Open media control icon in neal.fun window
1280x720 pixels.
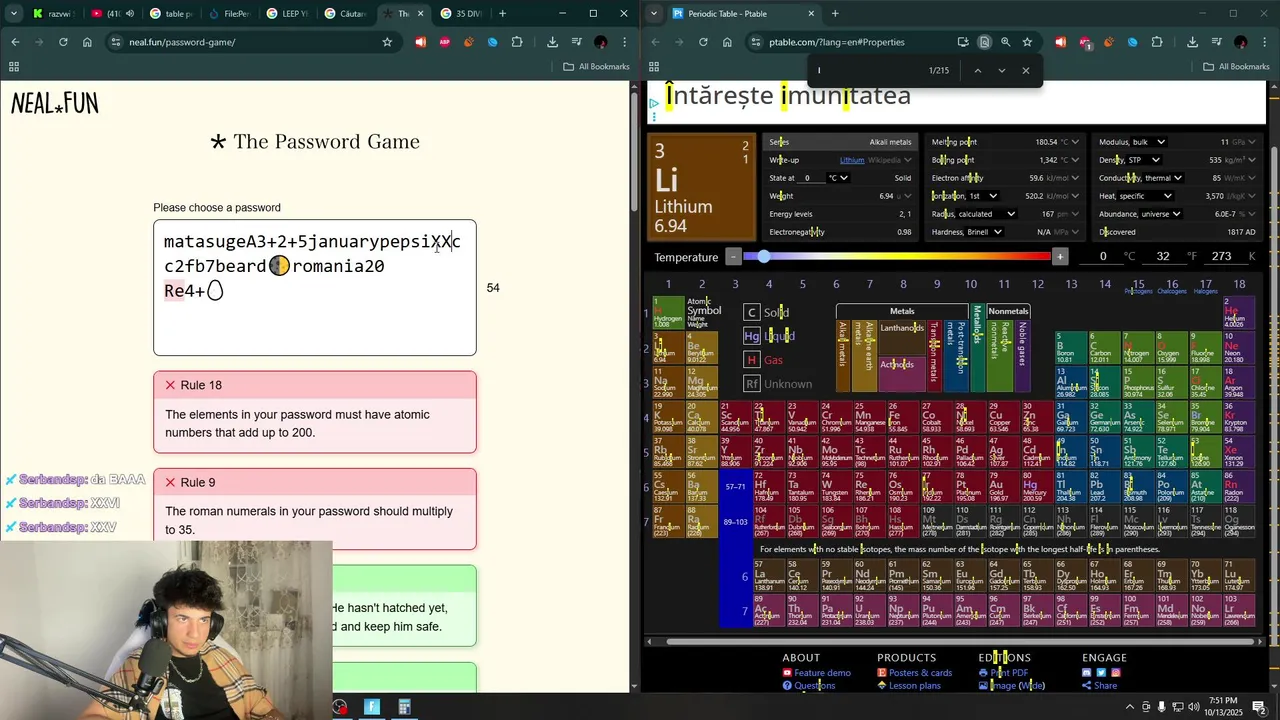(x=577, y=42)
